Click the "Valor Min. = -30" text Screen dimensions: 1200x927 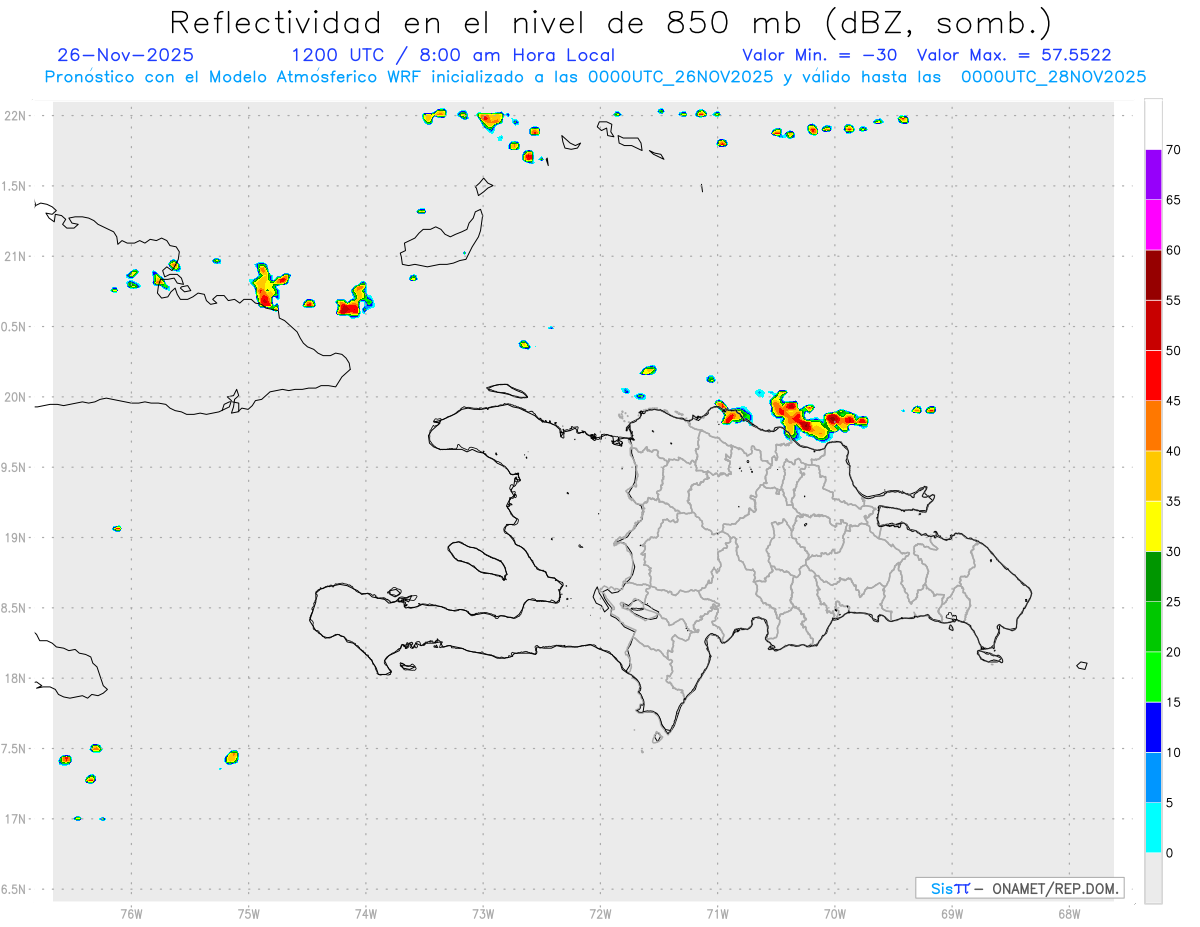820,55
